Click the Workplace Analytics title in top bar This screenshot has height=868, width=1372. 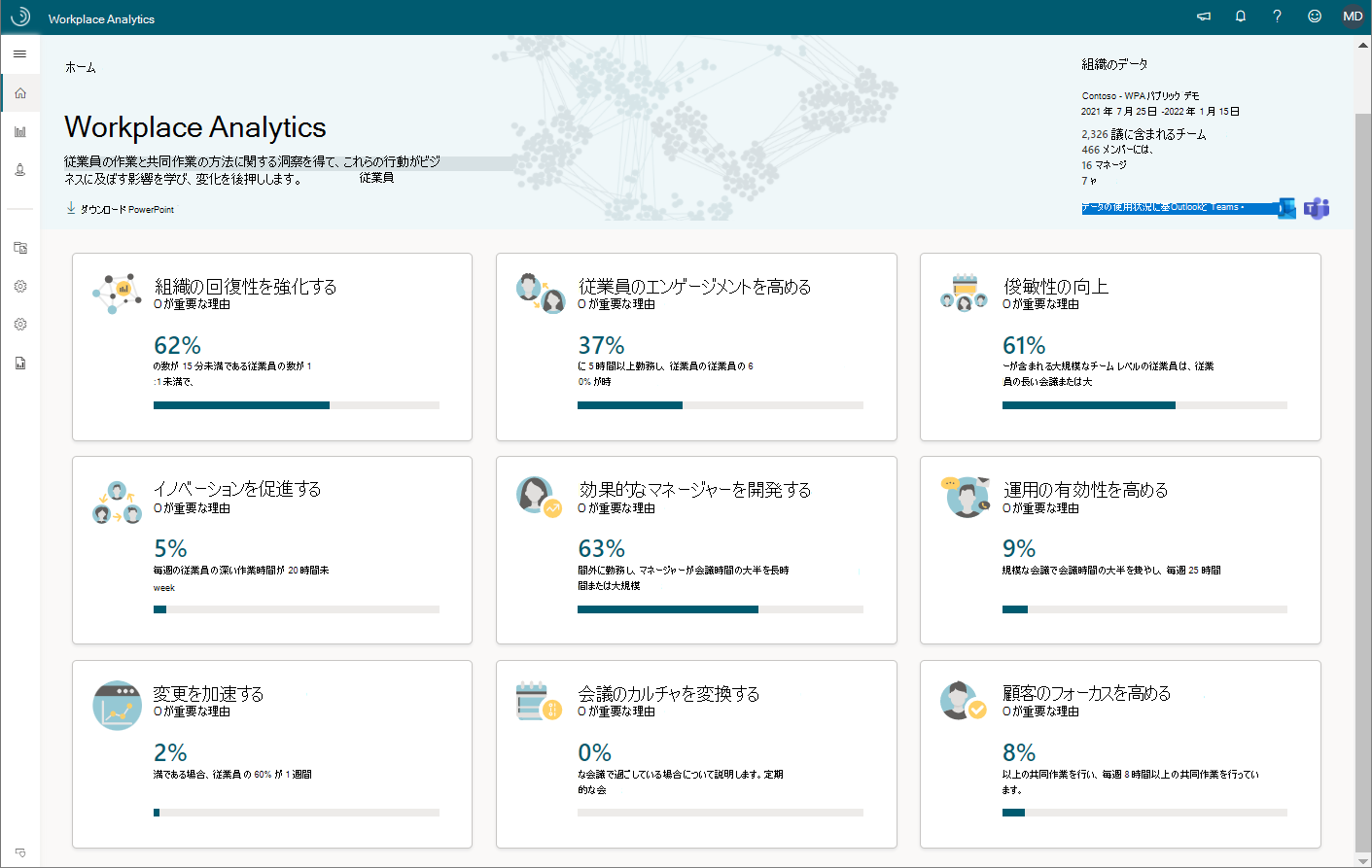(x=101, y=18)
